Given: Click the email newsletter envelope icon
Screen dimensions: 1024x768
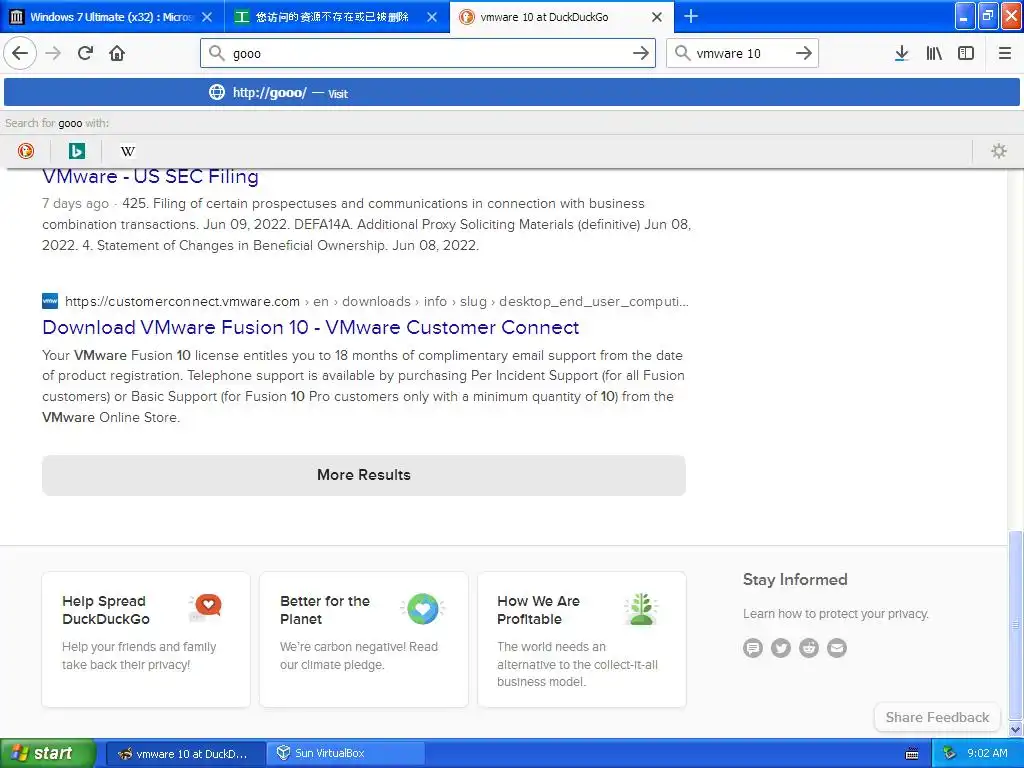Looking at the screenshot, I should (x=837, y=648).
